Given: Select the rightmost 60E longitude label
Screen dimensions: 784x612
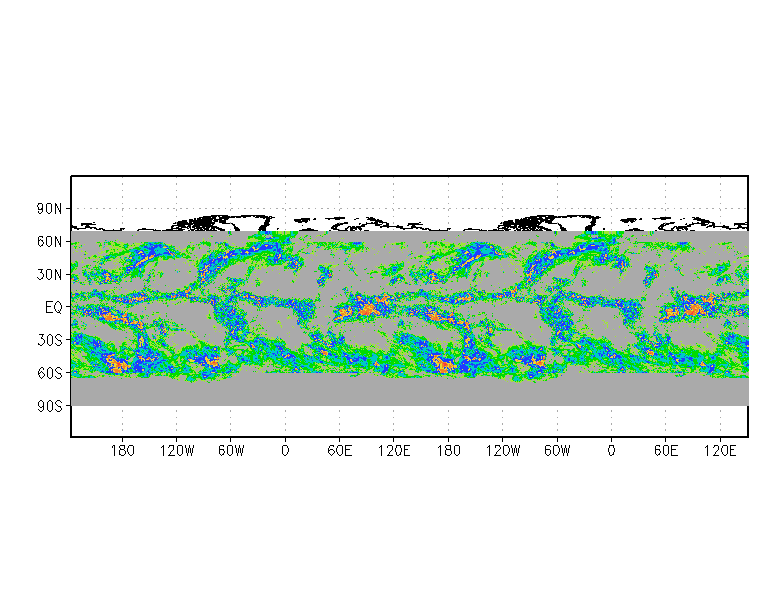Looking at the screenshot, I should point(666,451).
